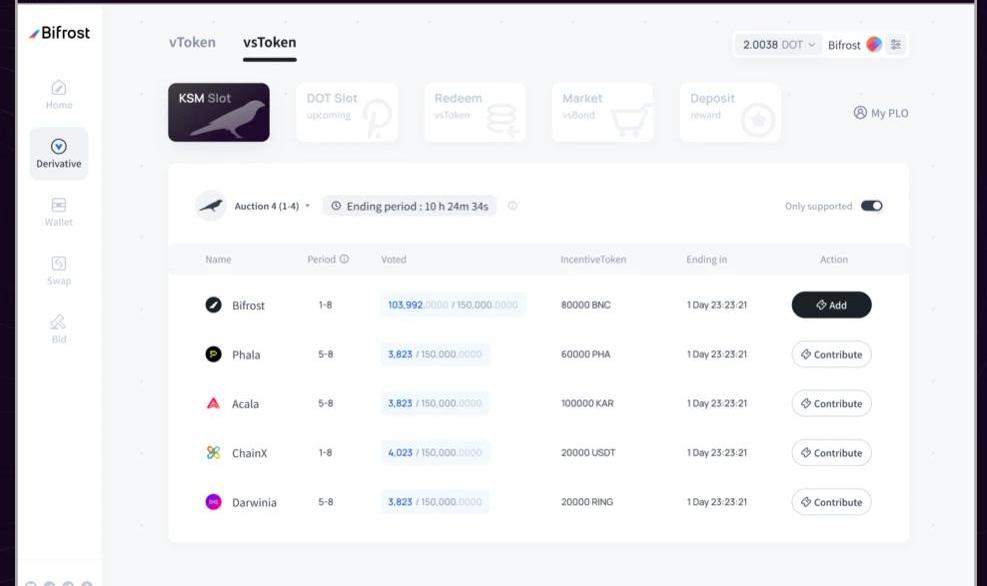Screen dimensions: 987x586
Task: Click Phala voted amount 3,823 progress
Action: point(435,354)
